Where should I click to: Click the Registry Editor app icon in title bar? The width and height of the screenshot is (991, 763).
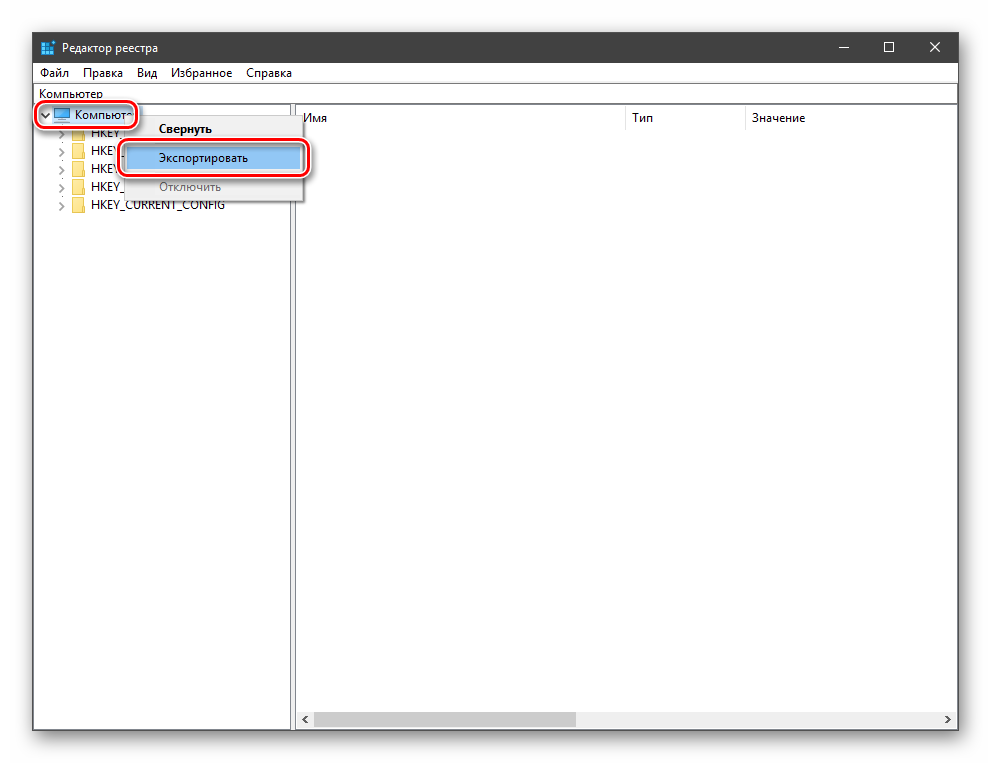(48, 48)
